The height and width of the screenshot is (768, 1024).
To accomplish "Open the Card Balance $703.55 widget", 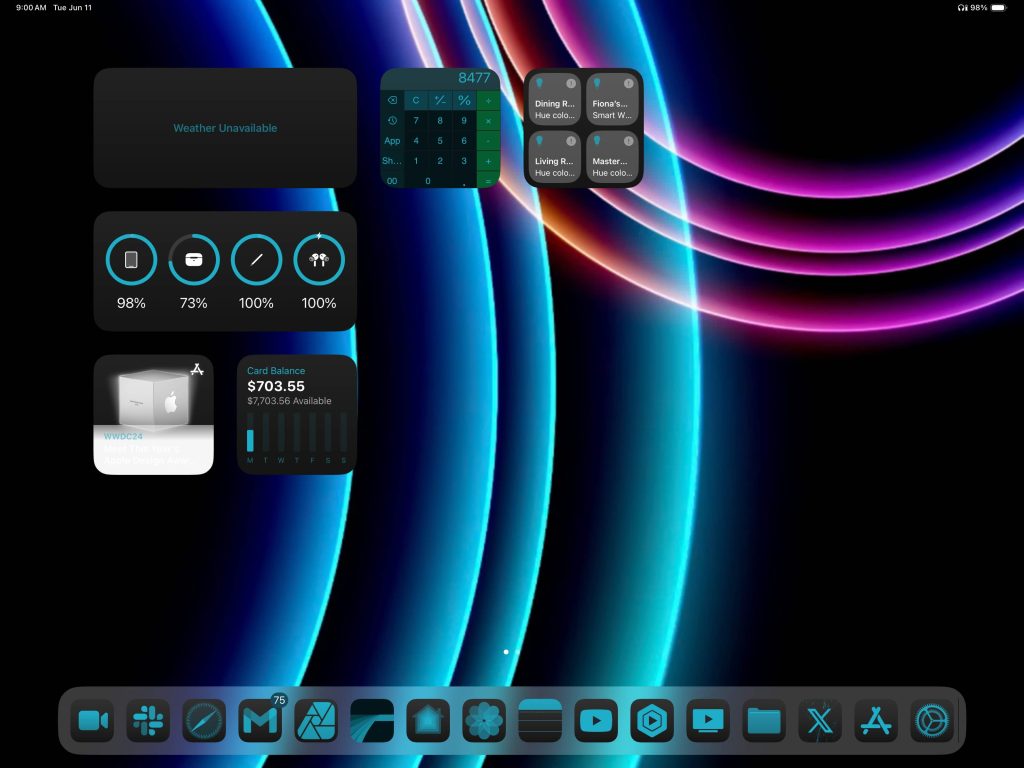I will 297,414.
